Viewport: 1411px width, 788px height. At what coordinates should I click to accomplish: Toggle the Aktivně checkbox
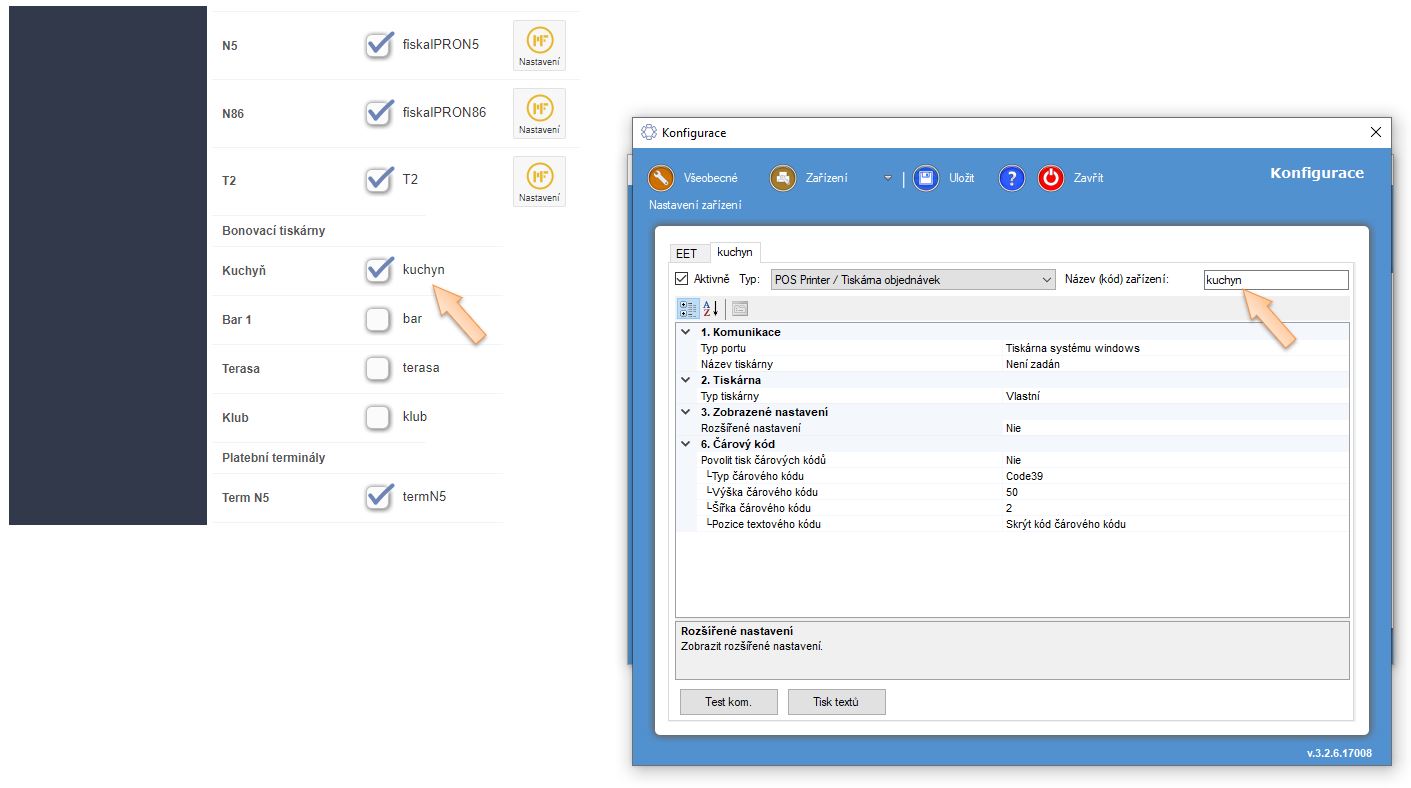(682, 280)
